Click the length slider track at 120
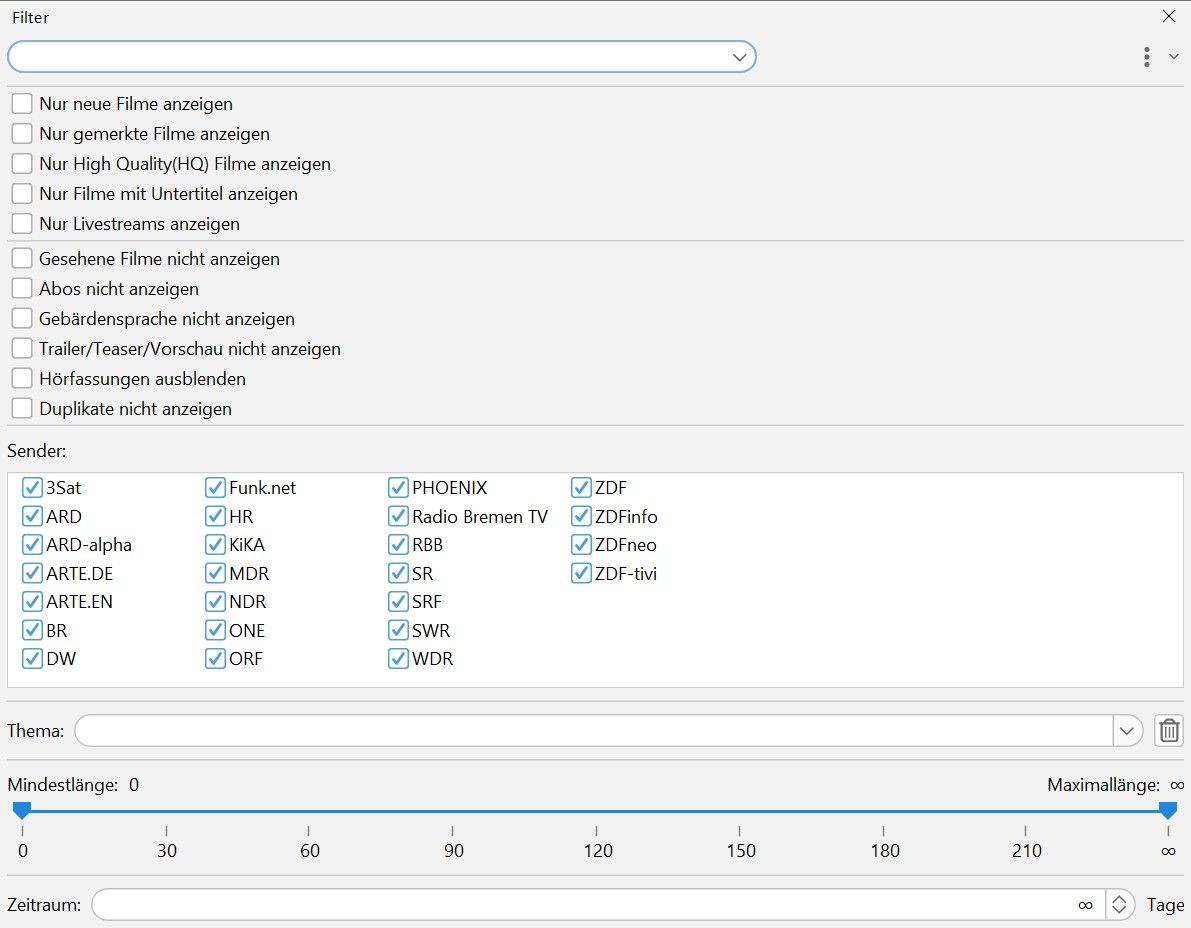The image size is (1191, 928). point(596,811)
